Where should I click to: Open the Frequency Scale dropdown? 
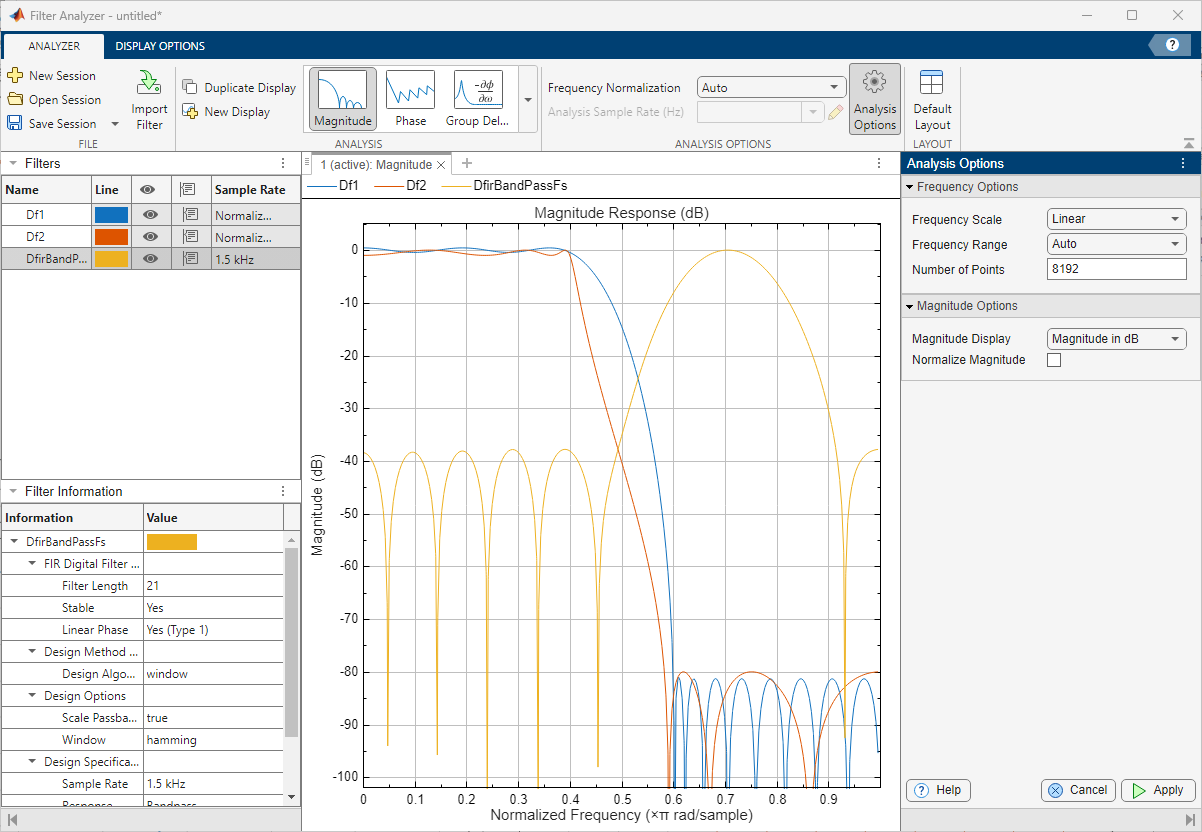[1116, 219]
